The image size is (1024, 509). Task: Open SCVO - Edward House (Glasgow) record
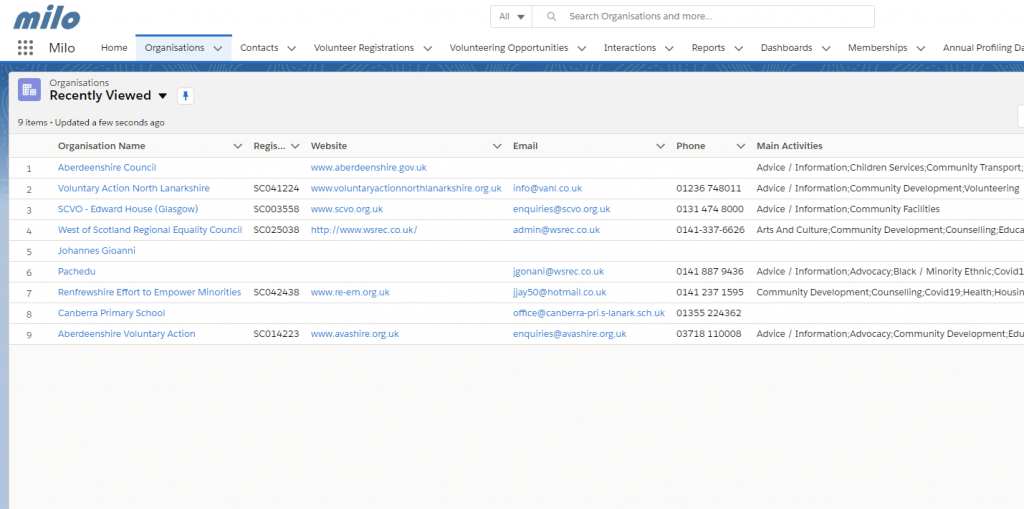[128, 209]
